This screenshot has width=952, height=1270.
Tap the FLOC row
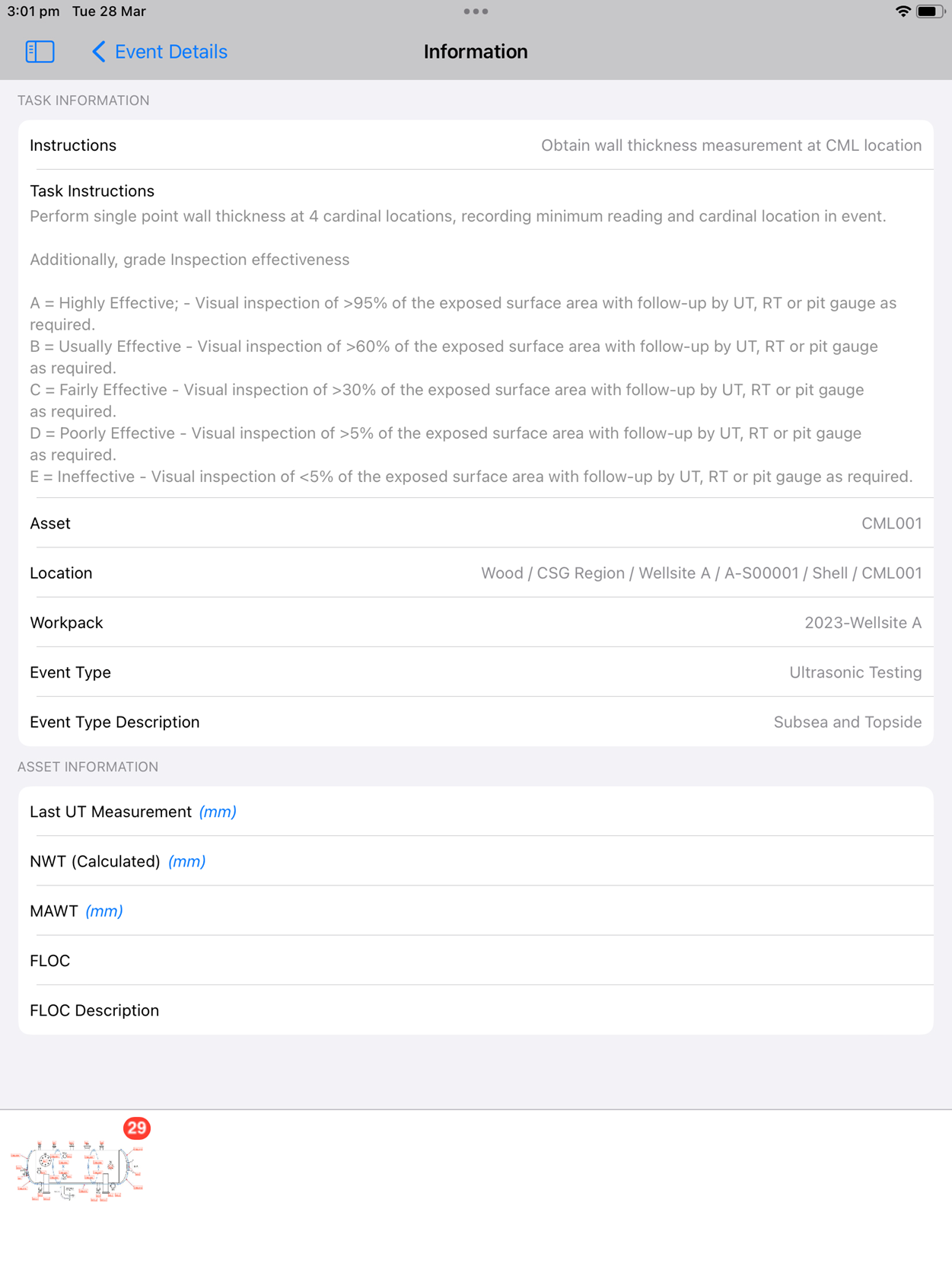[476, 960]
